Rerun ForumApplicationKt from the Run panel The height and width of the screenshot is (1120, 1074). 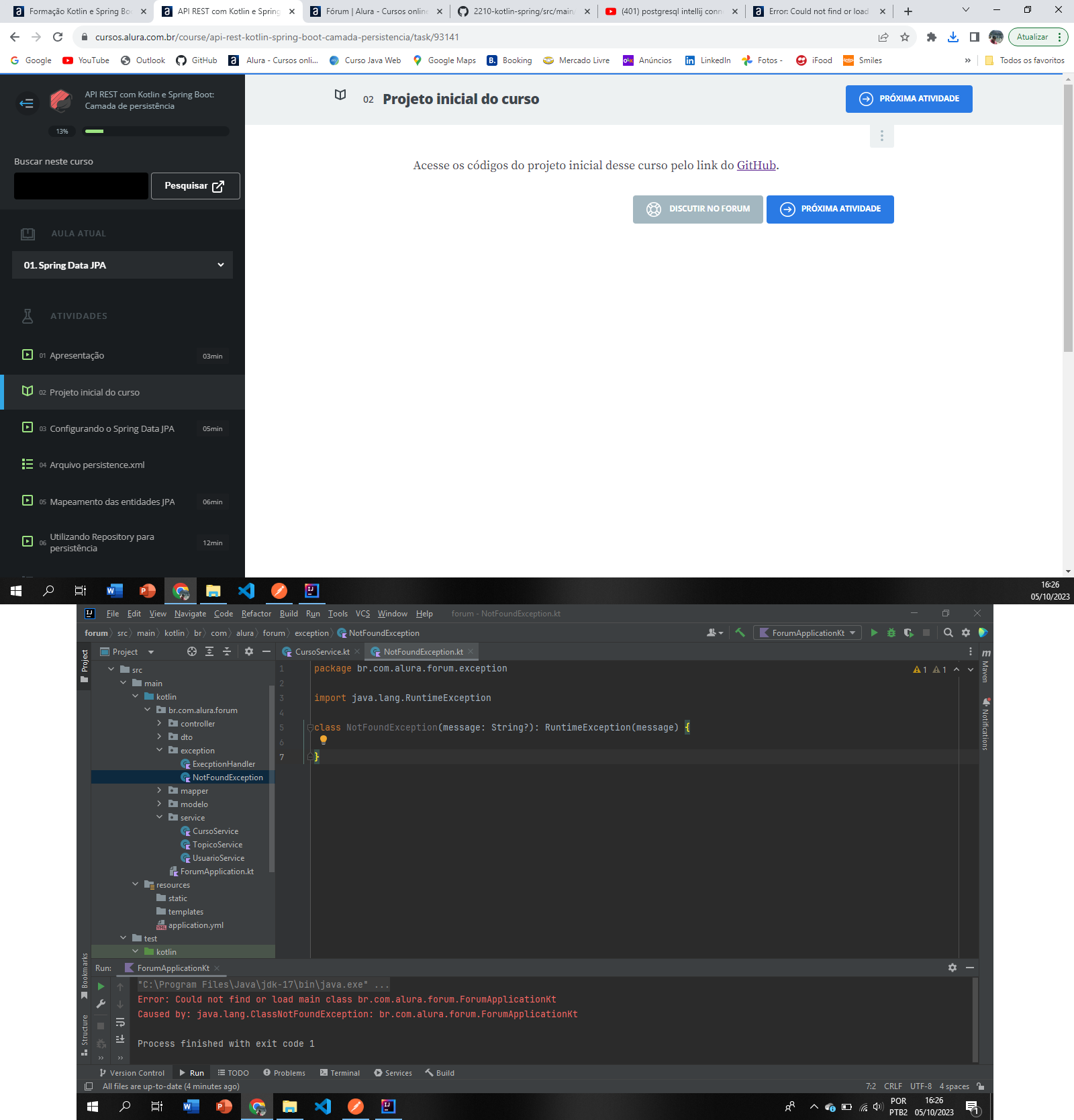(101, 986)
